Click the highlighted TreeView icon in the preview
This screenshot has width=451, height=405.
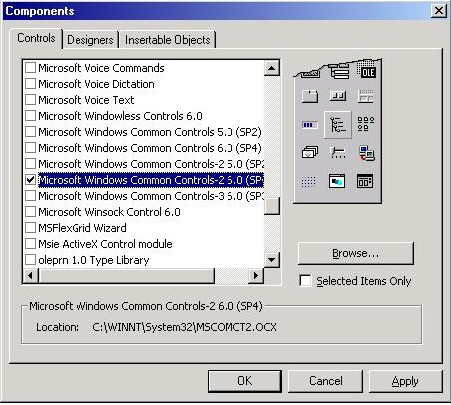pos(338,125)
